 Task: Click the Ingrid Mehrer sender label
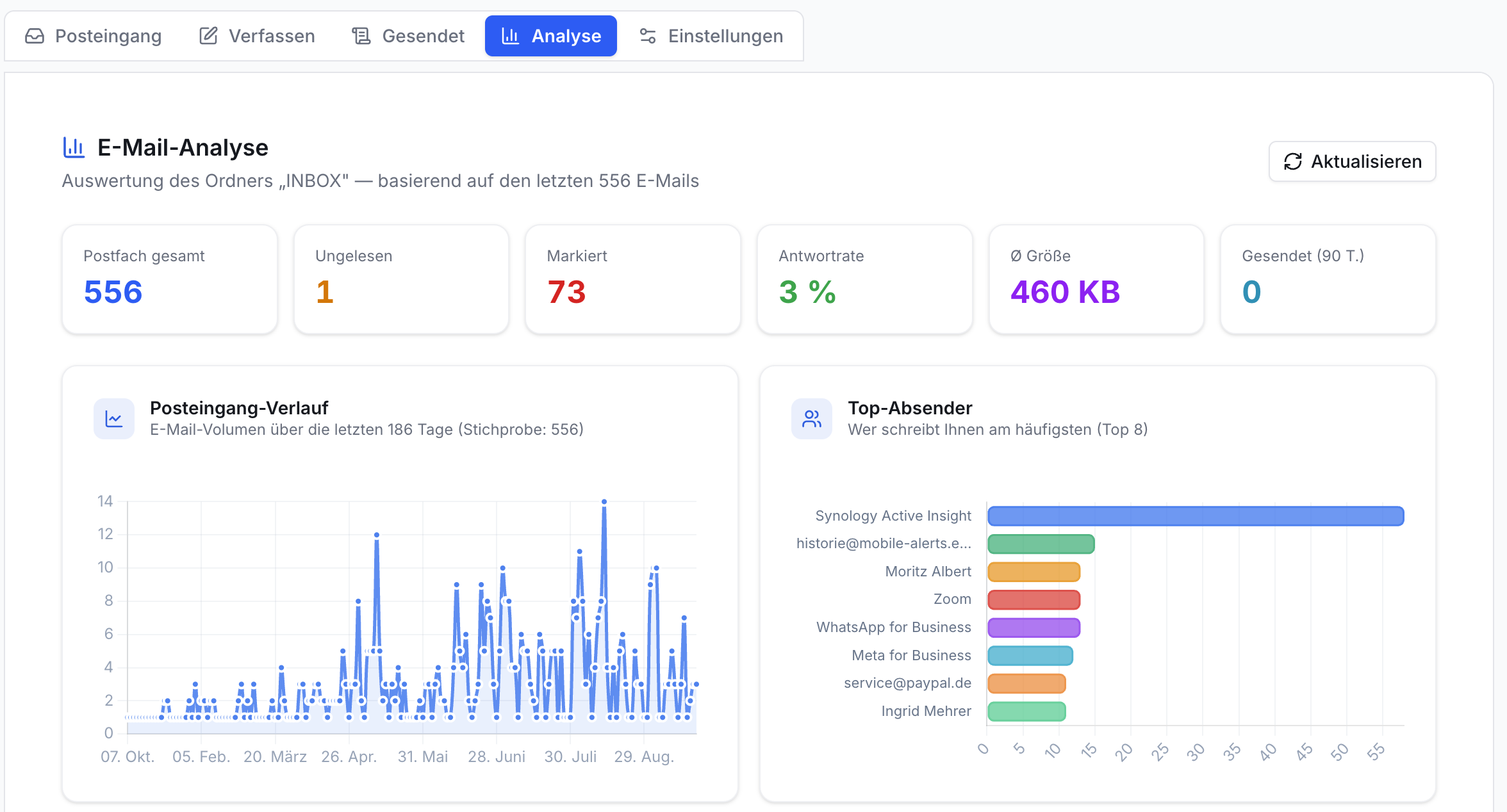pos(926,711)
